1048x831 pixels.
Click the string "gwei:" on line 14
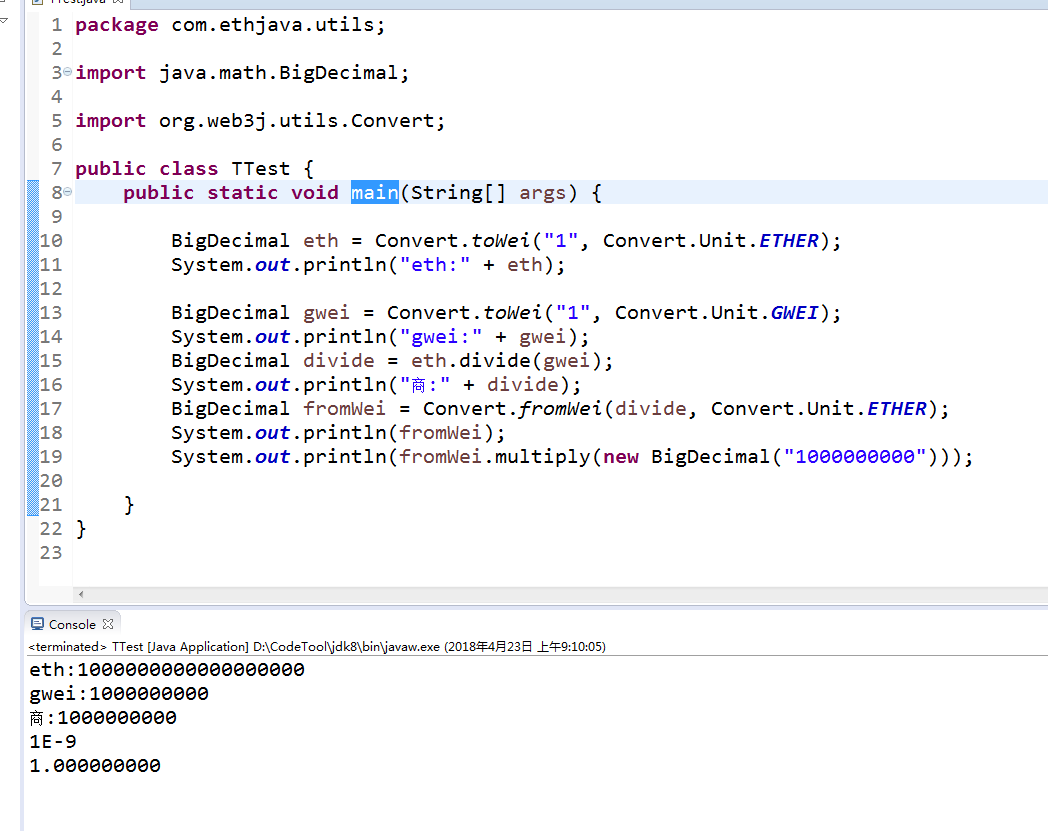point(440,337)
